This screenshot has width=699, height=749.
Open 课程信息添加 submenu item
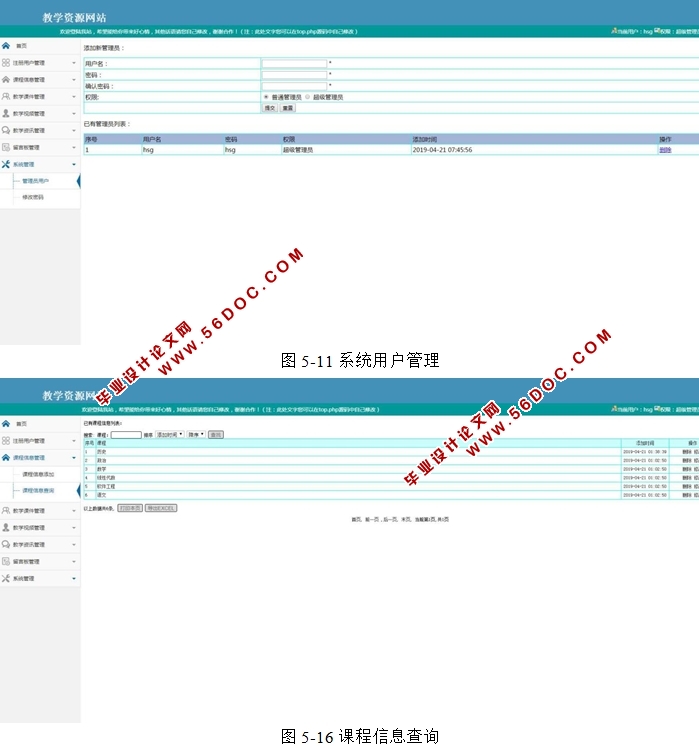tap(38, 474)
